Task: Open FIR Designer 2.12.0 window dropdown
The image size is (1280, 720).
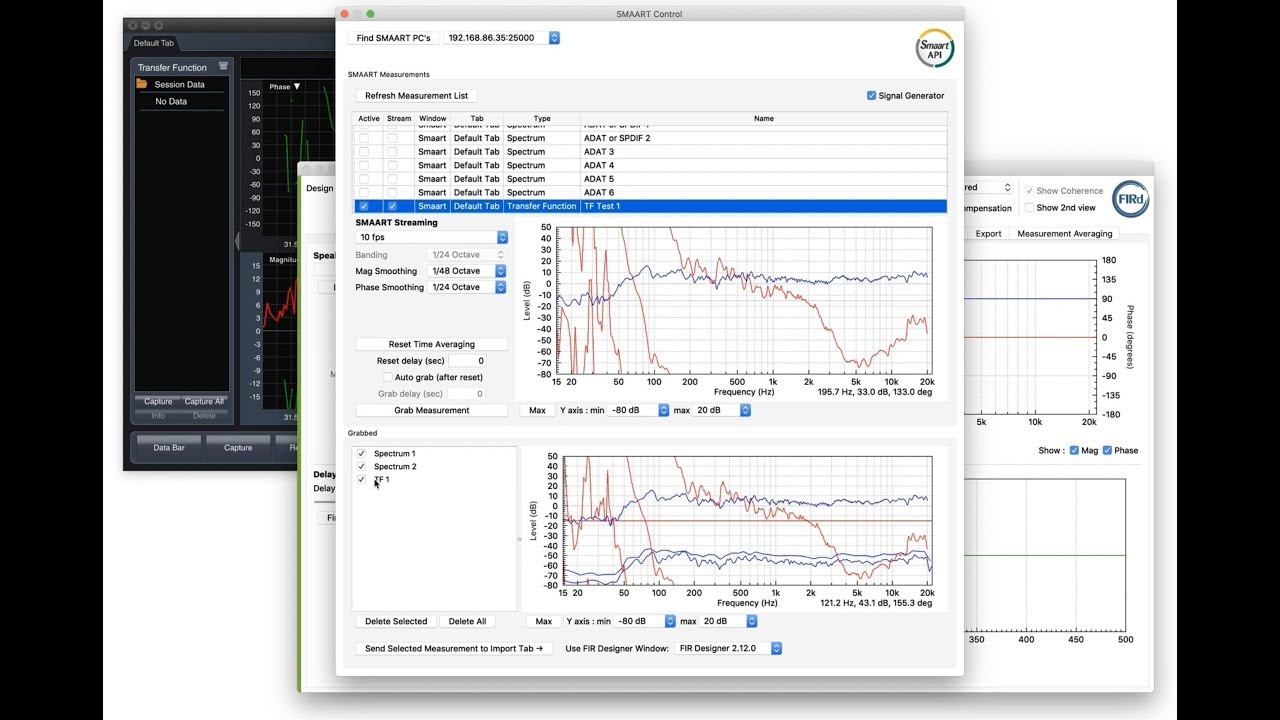Action: (x=728, y=648)
